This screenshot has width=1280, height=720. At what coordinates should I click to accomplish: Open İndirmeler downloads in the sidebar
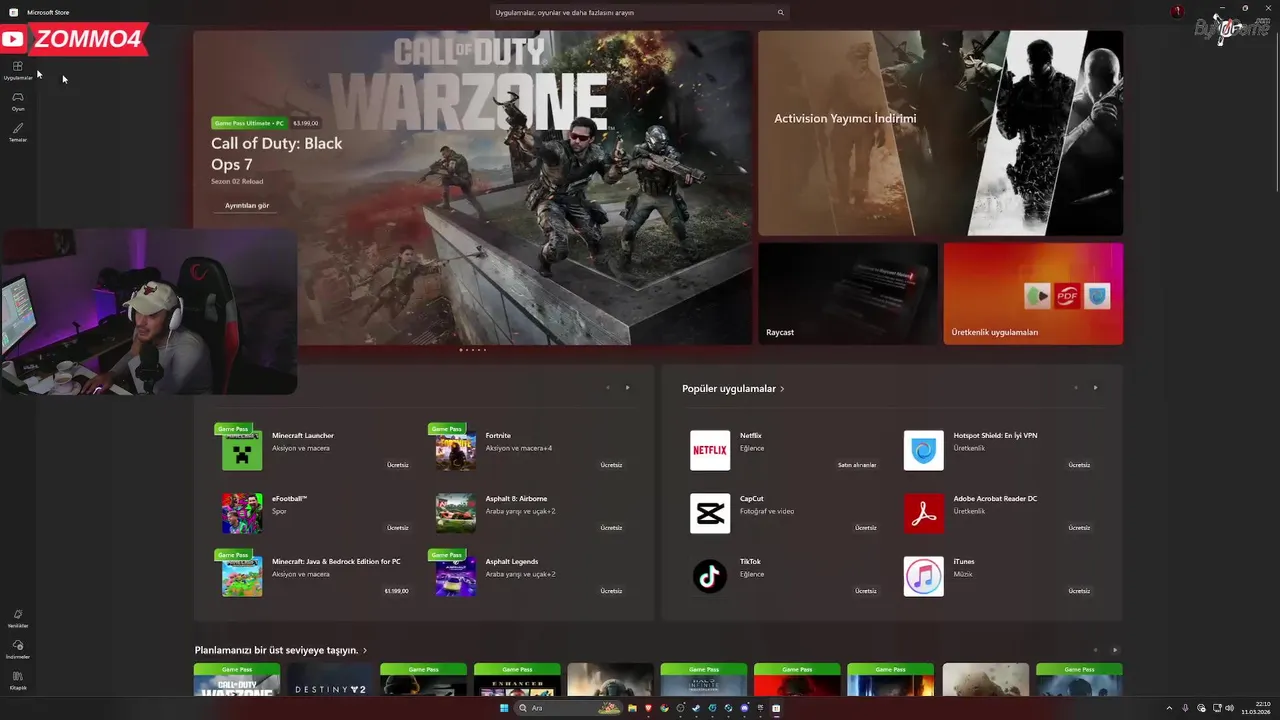(18, 649)
